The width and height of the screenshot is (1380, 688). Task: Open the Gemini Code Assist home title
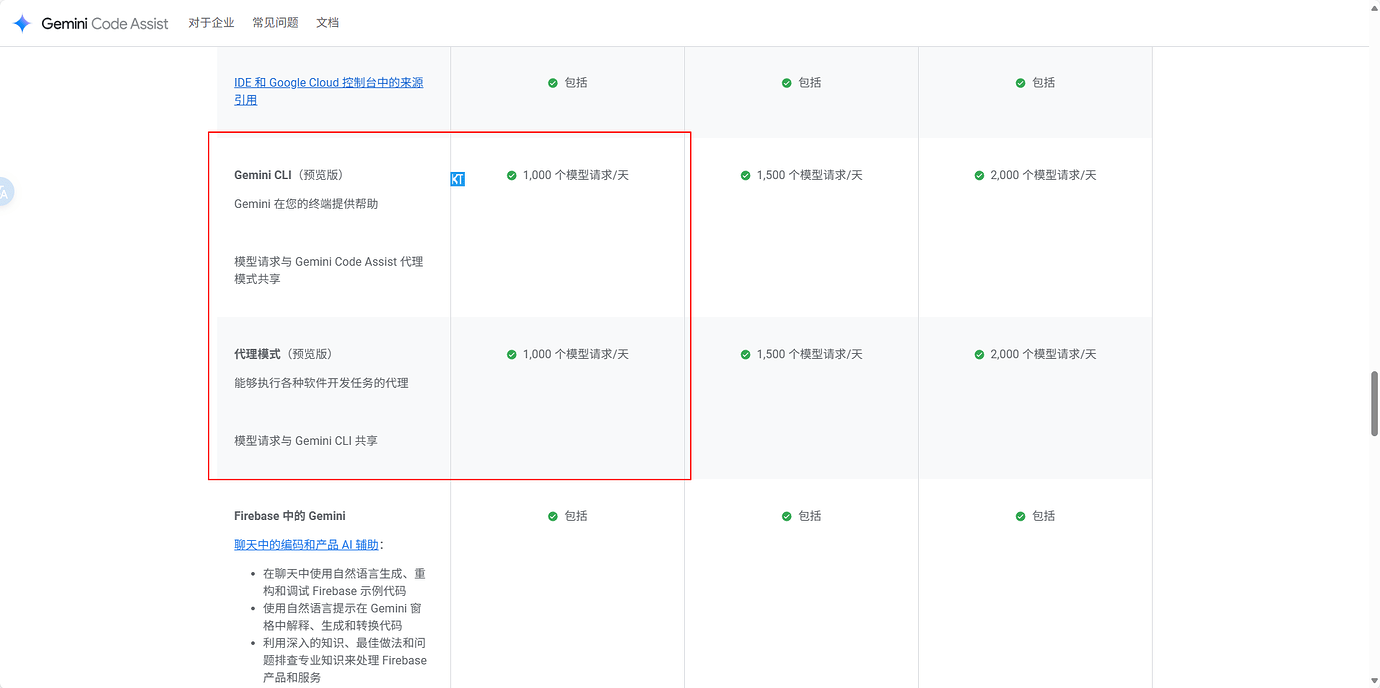point(105,23)
